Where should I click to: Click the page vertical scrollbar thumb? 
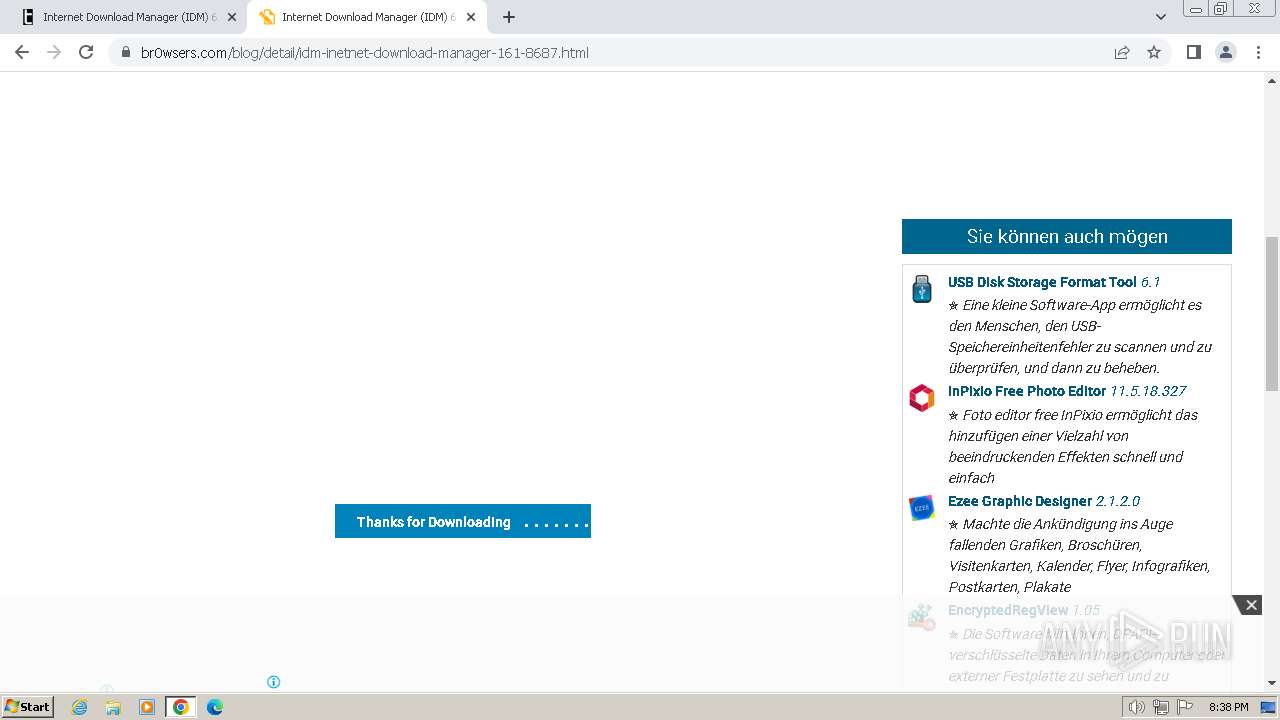pos(1272,314)
